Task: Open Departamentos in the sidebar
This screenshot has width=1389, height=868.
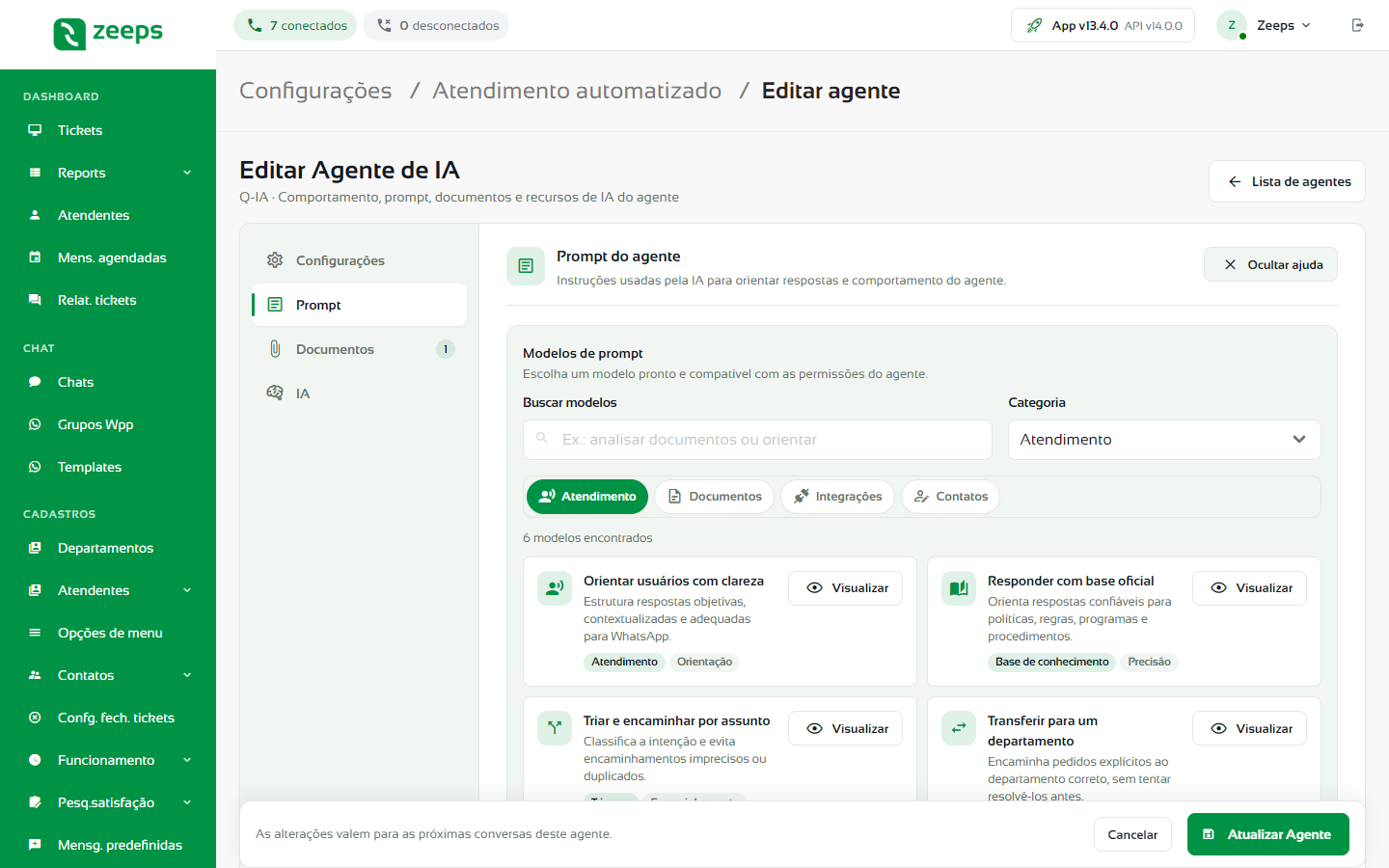Action: [108, 548]
